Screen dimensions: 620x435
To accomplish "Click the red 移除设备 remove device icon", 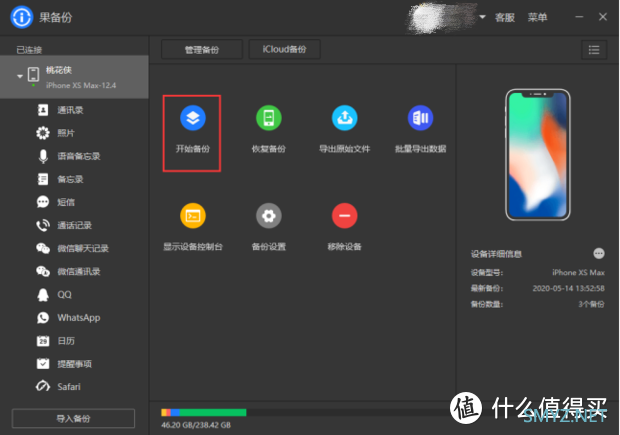I will click(x=344, y=216).
